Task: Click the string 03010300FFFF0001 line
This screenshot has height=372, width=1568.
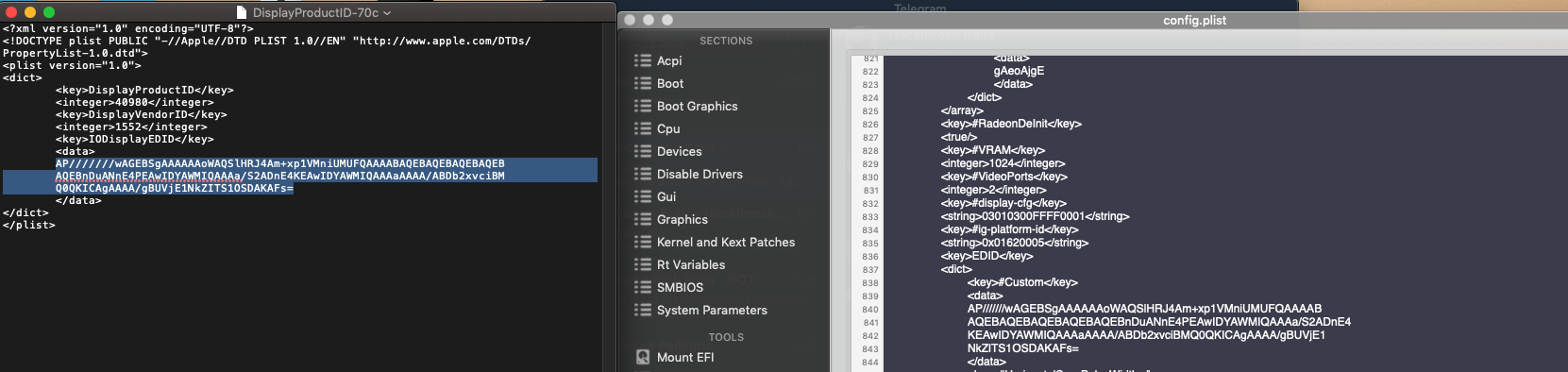Action: pos(1035,216)
